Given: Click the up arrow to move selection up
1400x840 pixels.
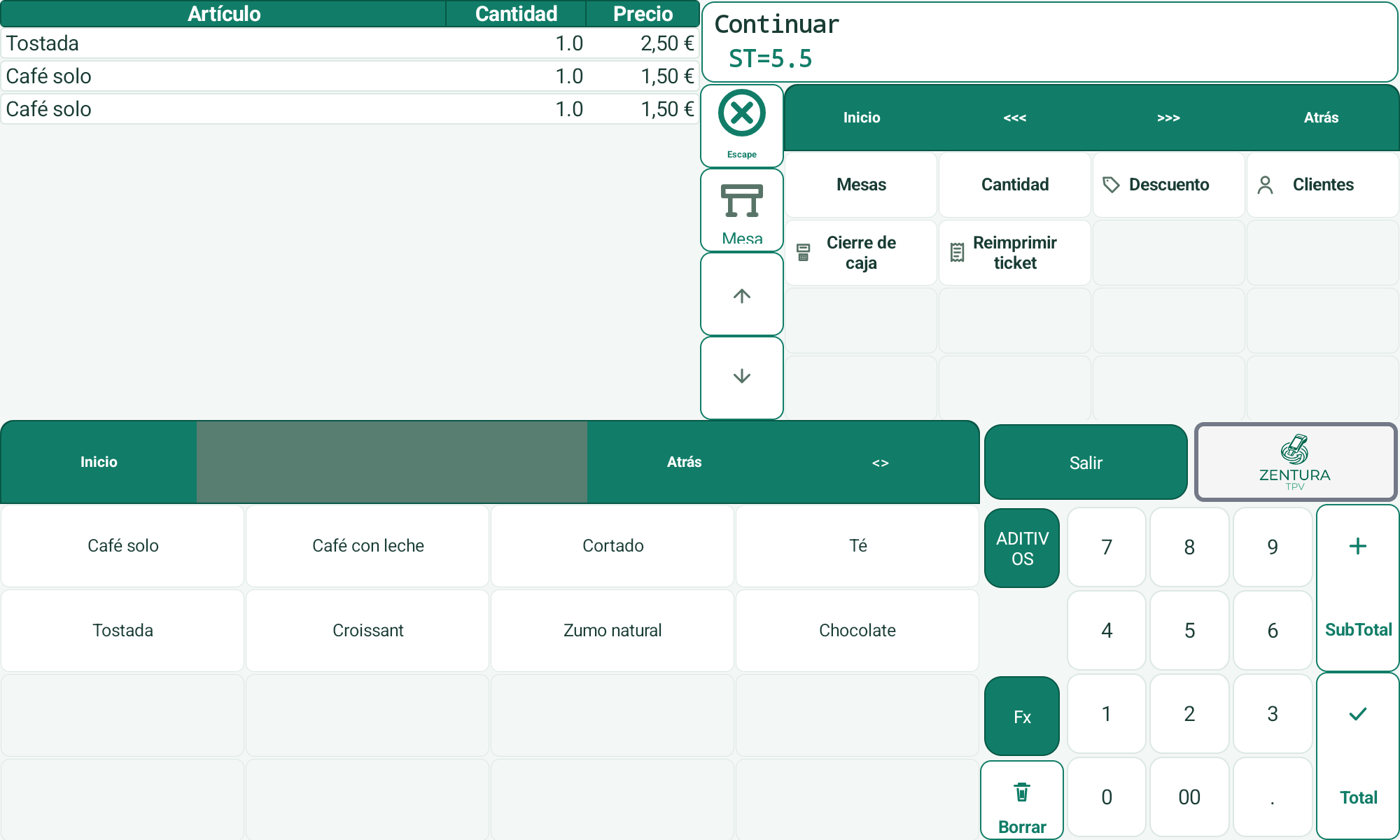Looking at the screenshot, I should pyautogui.click(x=741, y=295).
